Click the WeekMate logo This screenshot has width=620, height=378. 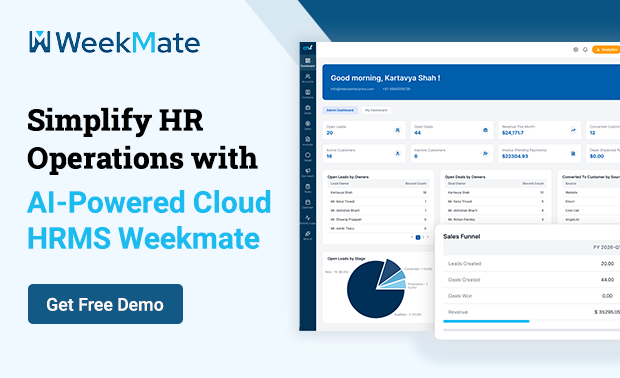(114, 42)
